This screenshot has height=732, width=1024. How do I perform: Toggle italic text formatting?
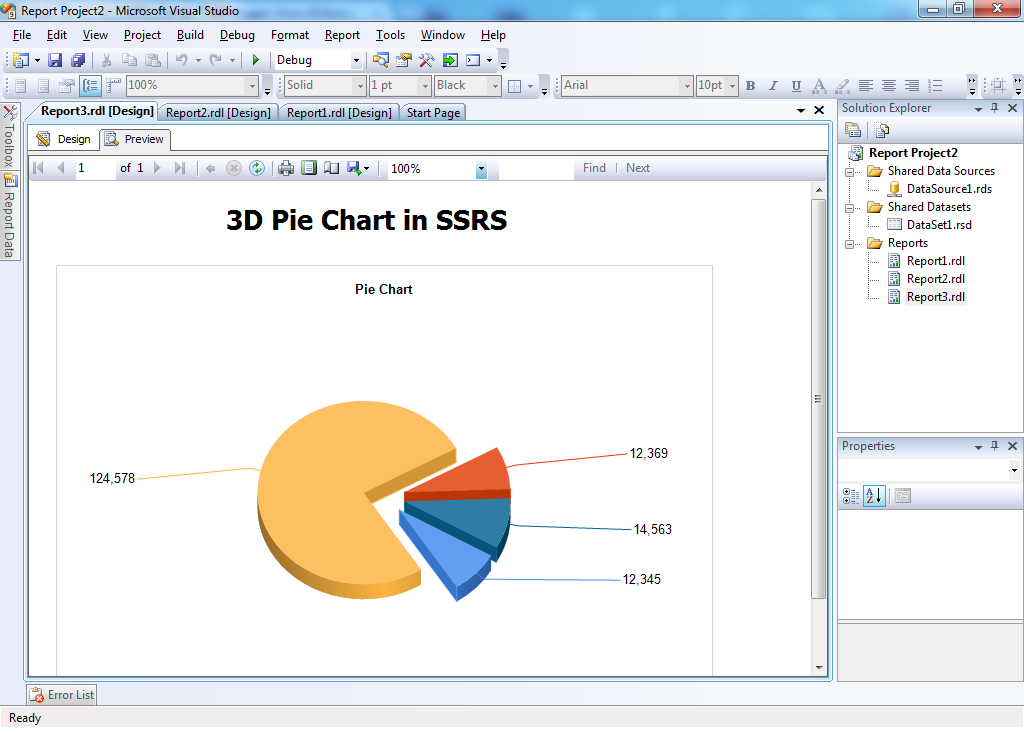coord(772,86)
